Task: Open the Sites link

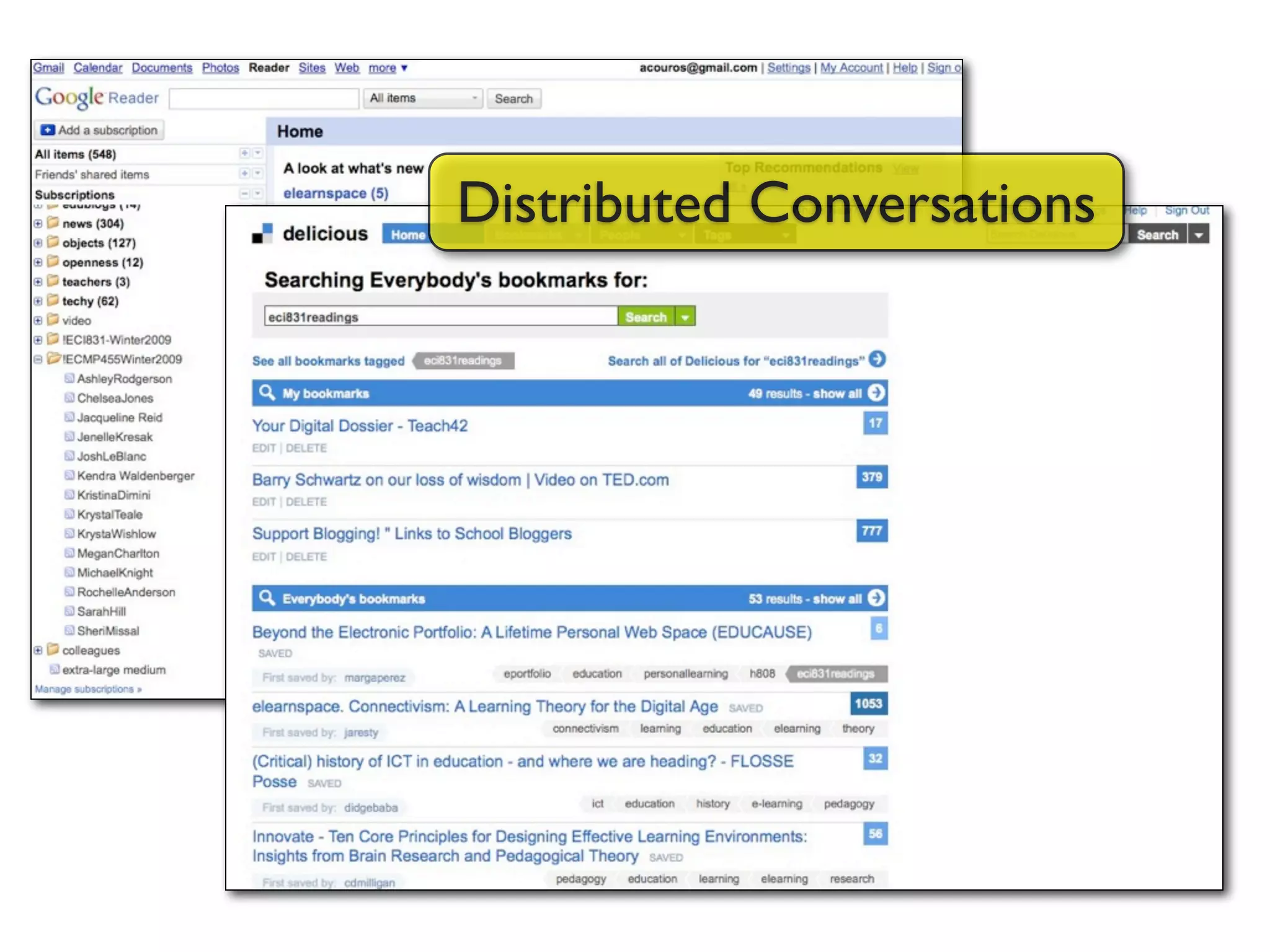Action: pyautogui.click(x=312, y=68)
